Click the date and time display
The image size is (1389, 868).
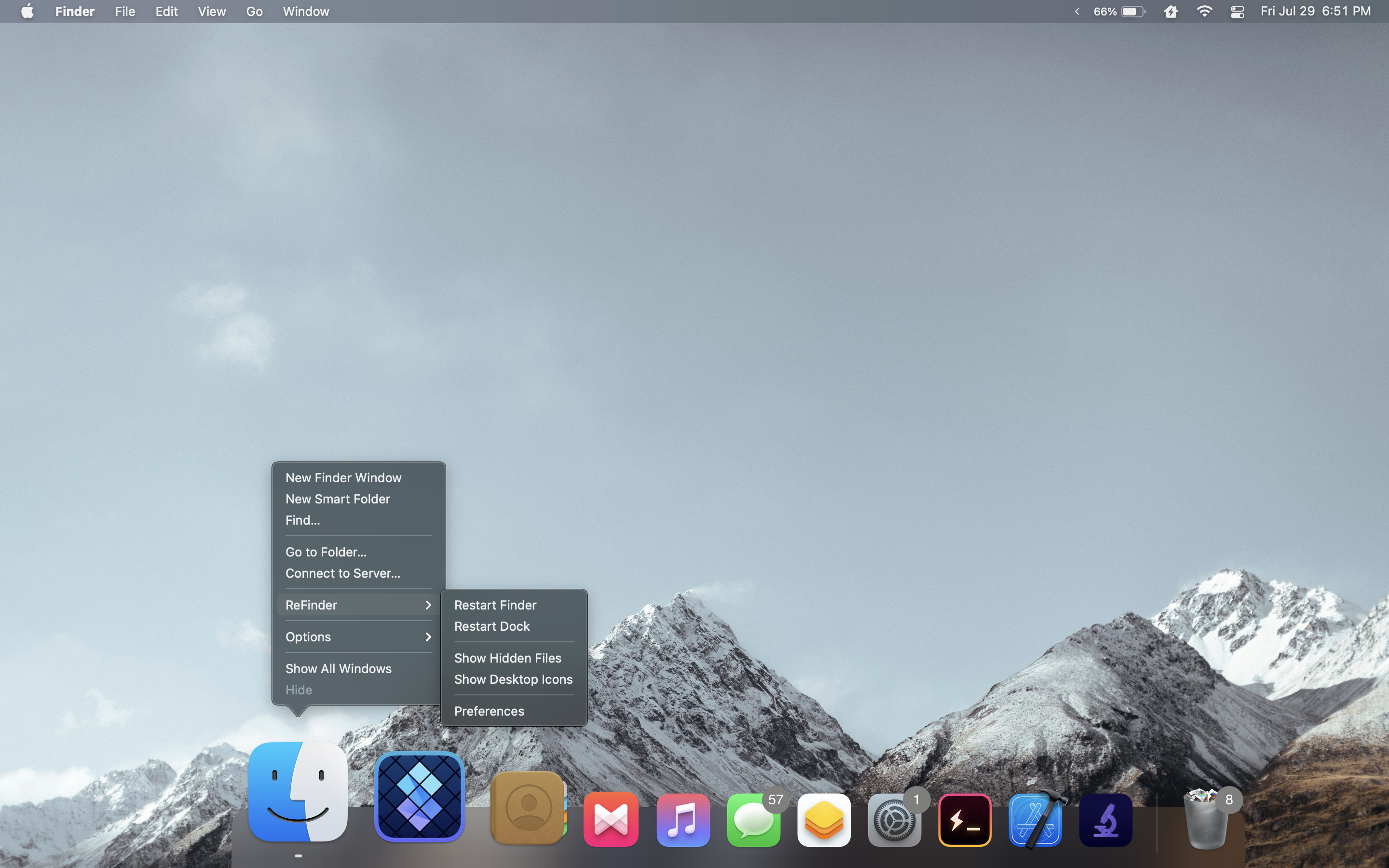point(1315,12)
